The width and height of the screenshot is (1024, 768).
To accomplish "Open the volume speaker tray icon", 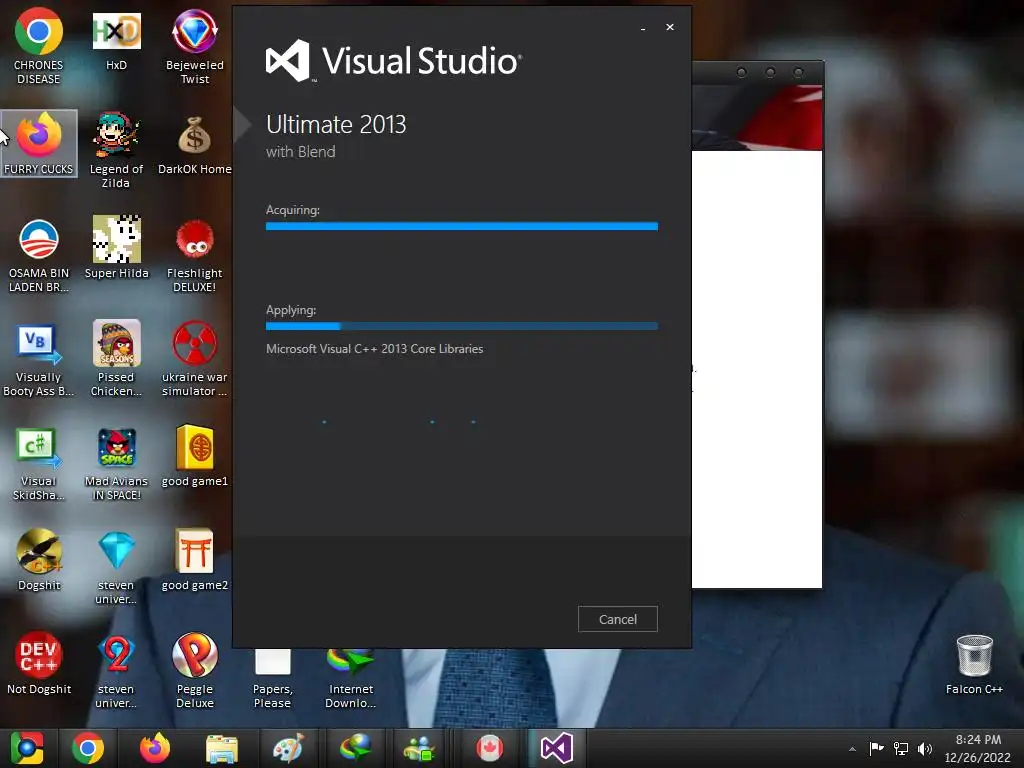I will point(925,748).
